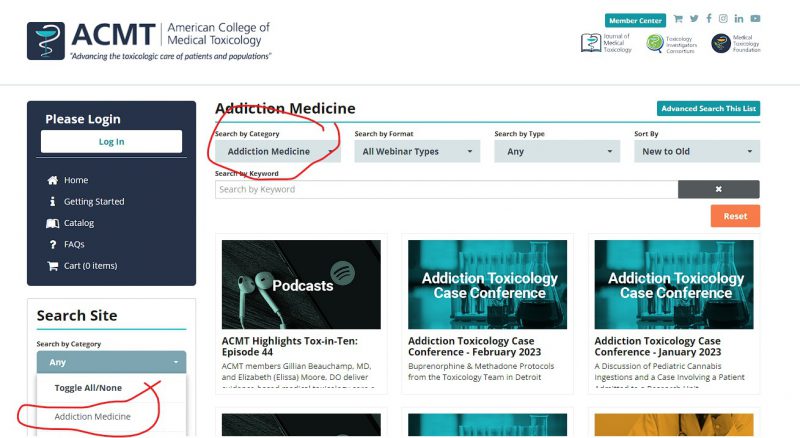Image resolution: width=800 pixels, height=438 pixels.
Task: Open the Facebook icon in header
Action: click(709, 19)
